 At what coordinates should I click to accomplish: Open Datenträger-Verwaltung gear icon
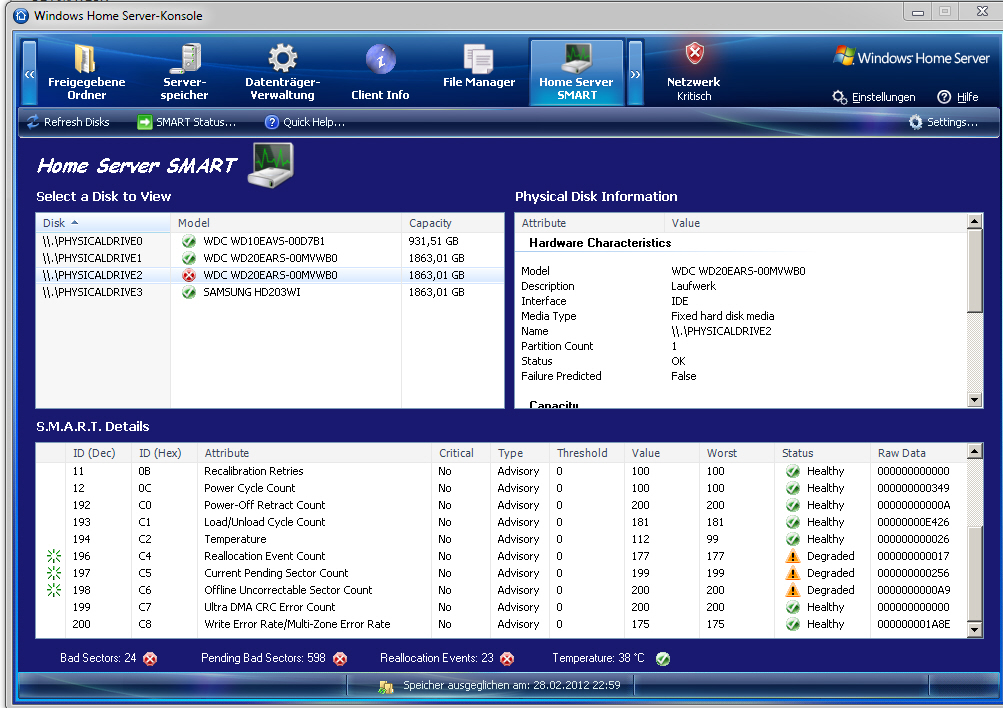tap(282, 59)
